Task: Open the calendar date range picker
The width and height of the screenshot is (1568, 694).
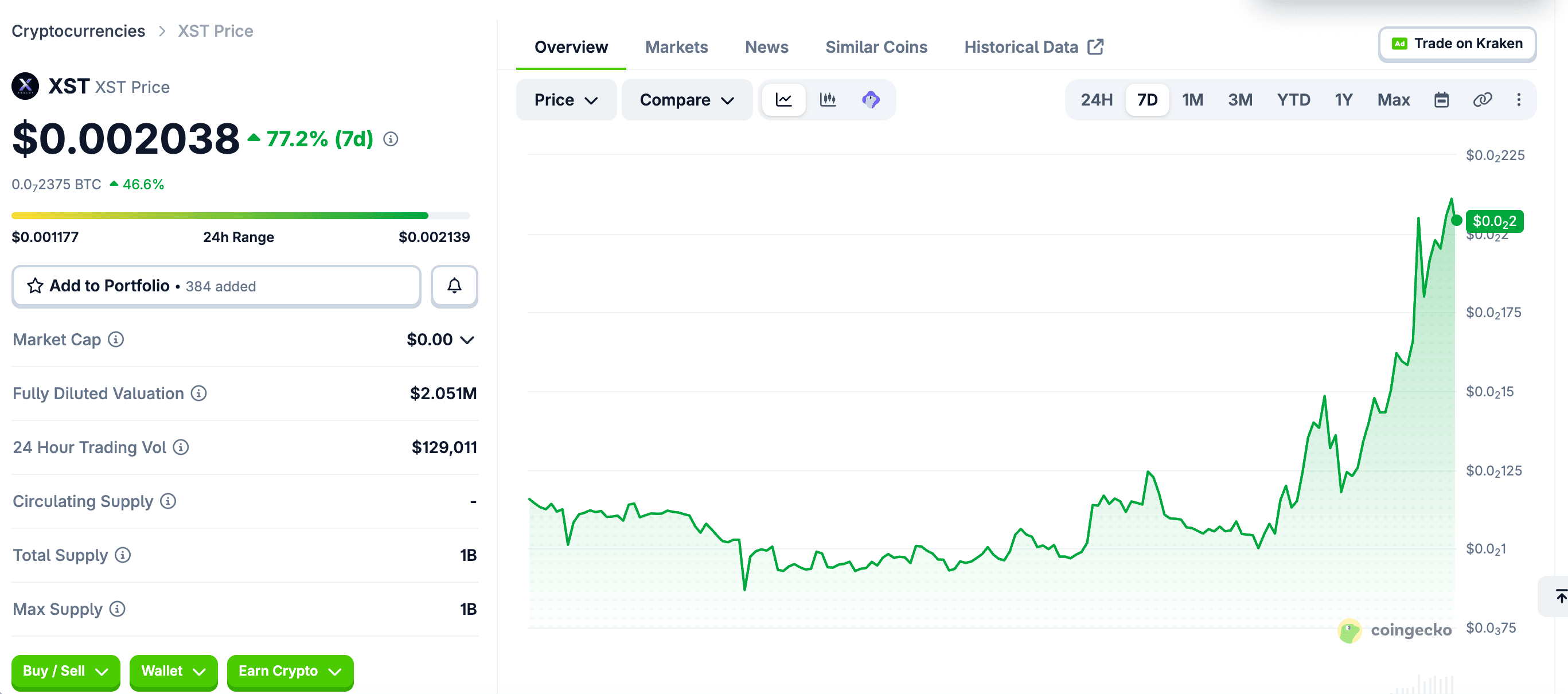Action: [1441, 100]
